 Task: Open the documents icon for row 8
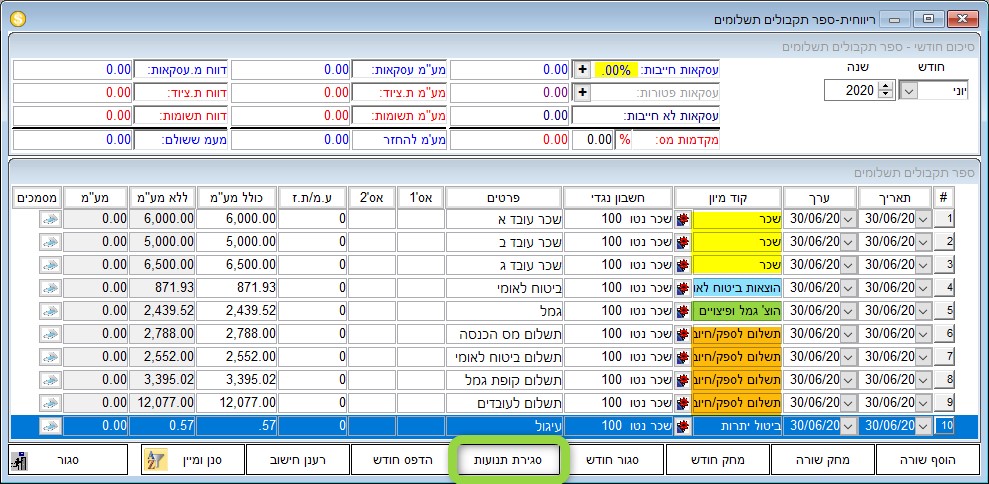click(x=50, y=380)
